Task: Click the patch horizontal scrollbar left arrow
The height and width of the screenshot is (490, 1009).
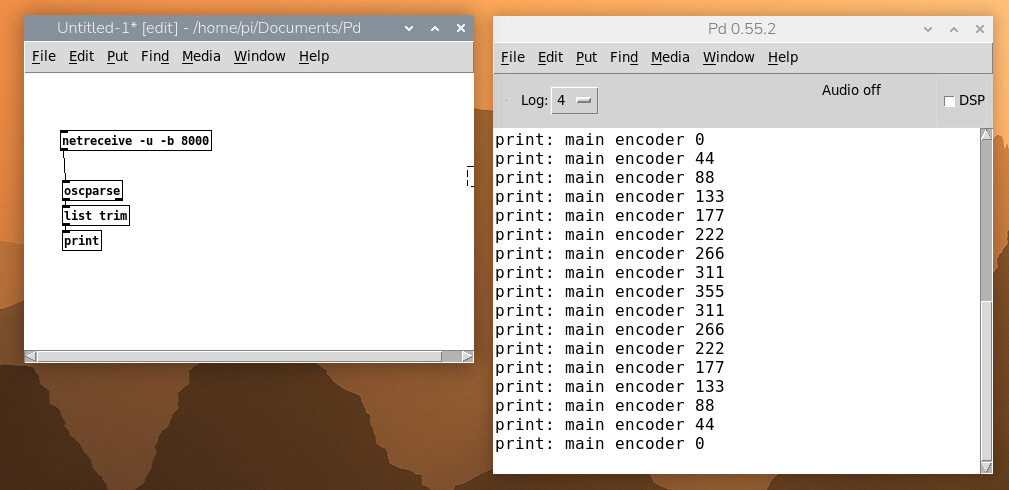Action: tap(31, 356)
